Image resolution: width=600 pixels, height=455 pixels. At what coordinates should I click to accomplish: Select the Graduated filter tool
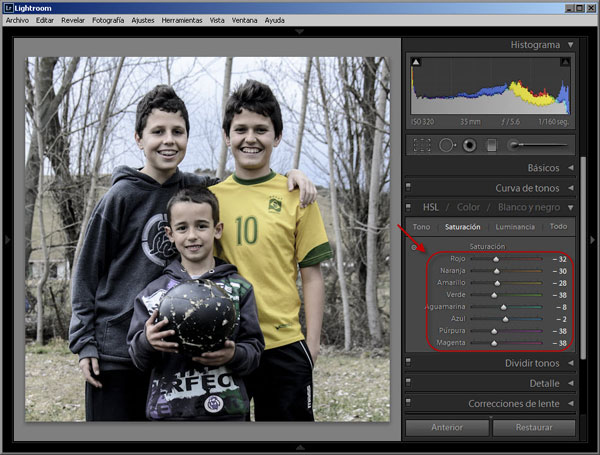point(492,145)
